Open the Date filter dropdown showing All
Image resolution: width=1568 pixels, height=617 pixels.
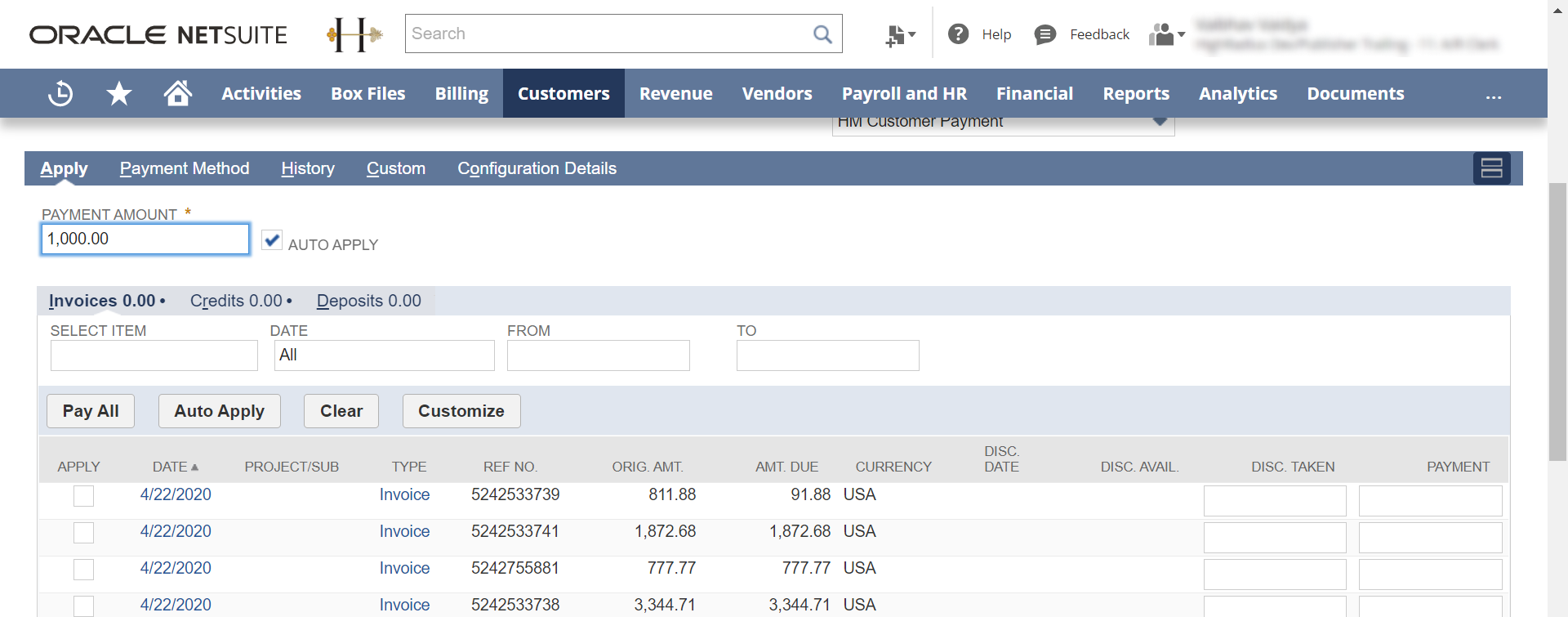pyautogui.click(x=384, y=355)
